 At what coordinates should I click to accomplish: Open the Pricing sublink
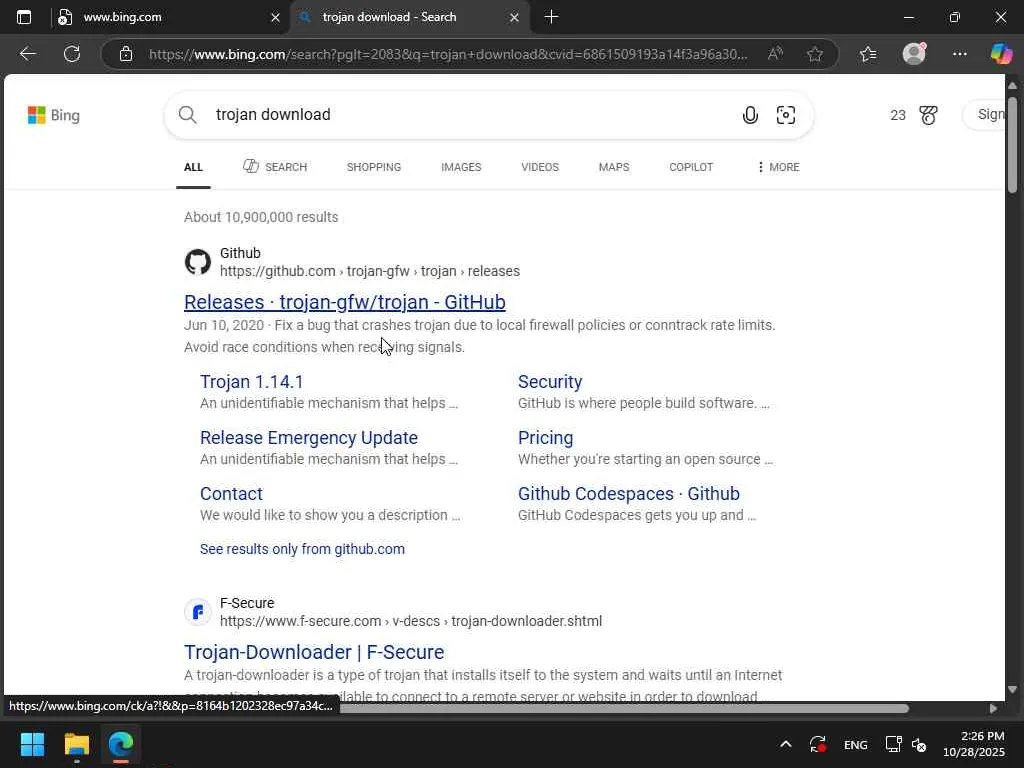[x=545, y=438]
